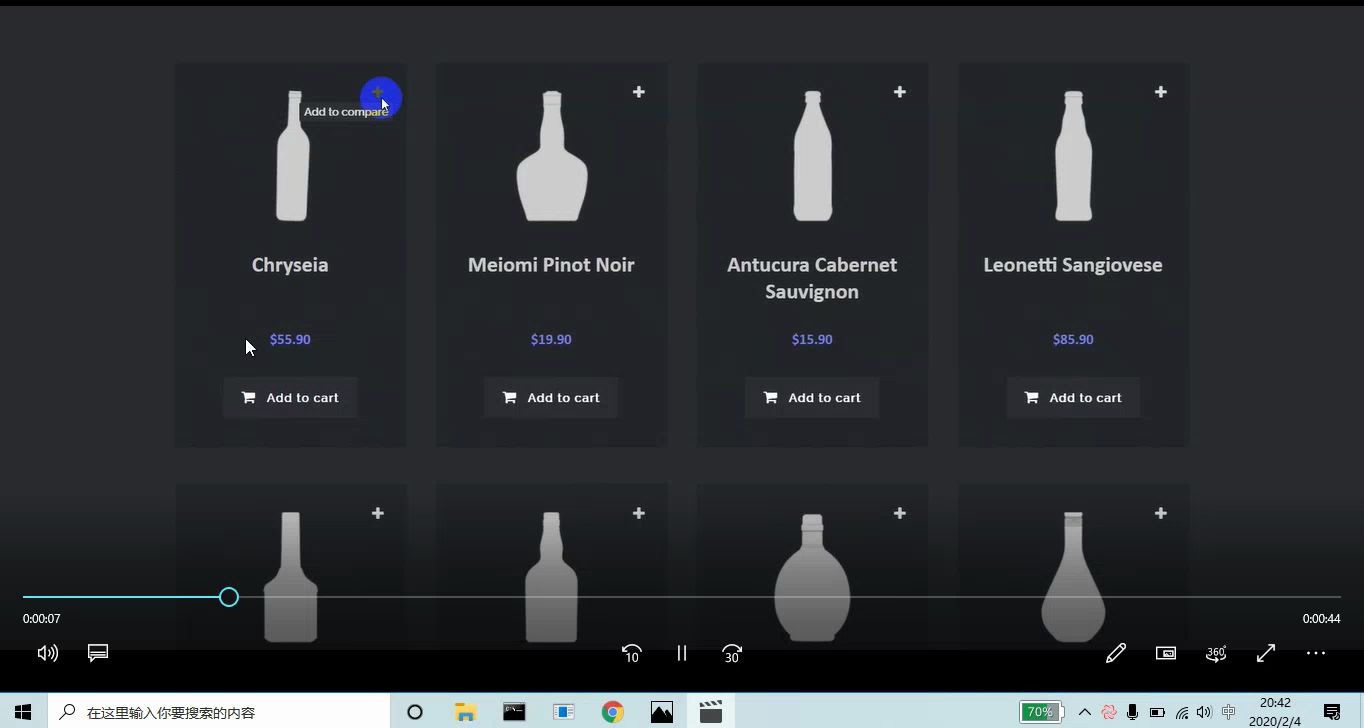Click compare plus above flat round bottle in second row
1364x728 pixels.
900,513
